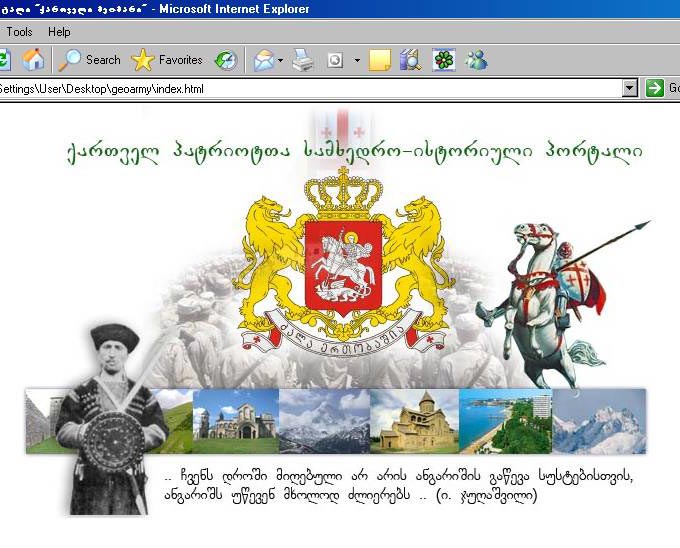Open the Messenger people icon

(x=476, y=60)
